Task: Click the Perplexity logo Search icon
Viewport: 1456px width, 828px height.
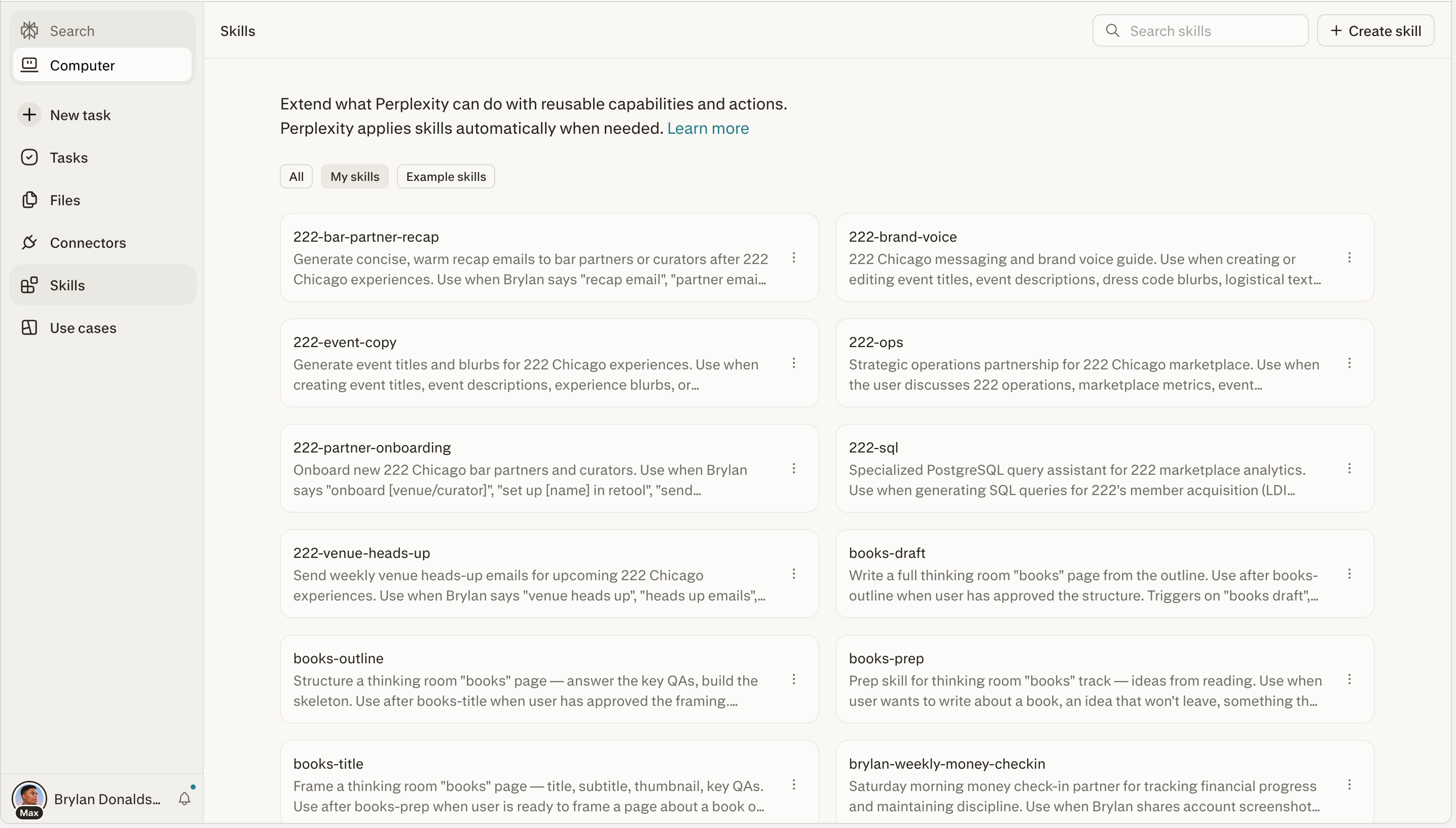Action: pos(29,31)
